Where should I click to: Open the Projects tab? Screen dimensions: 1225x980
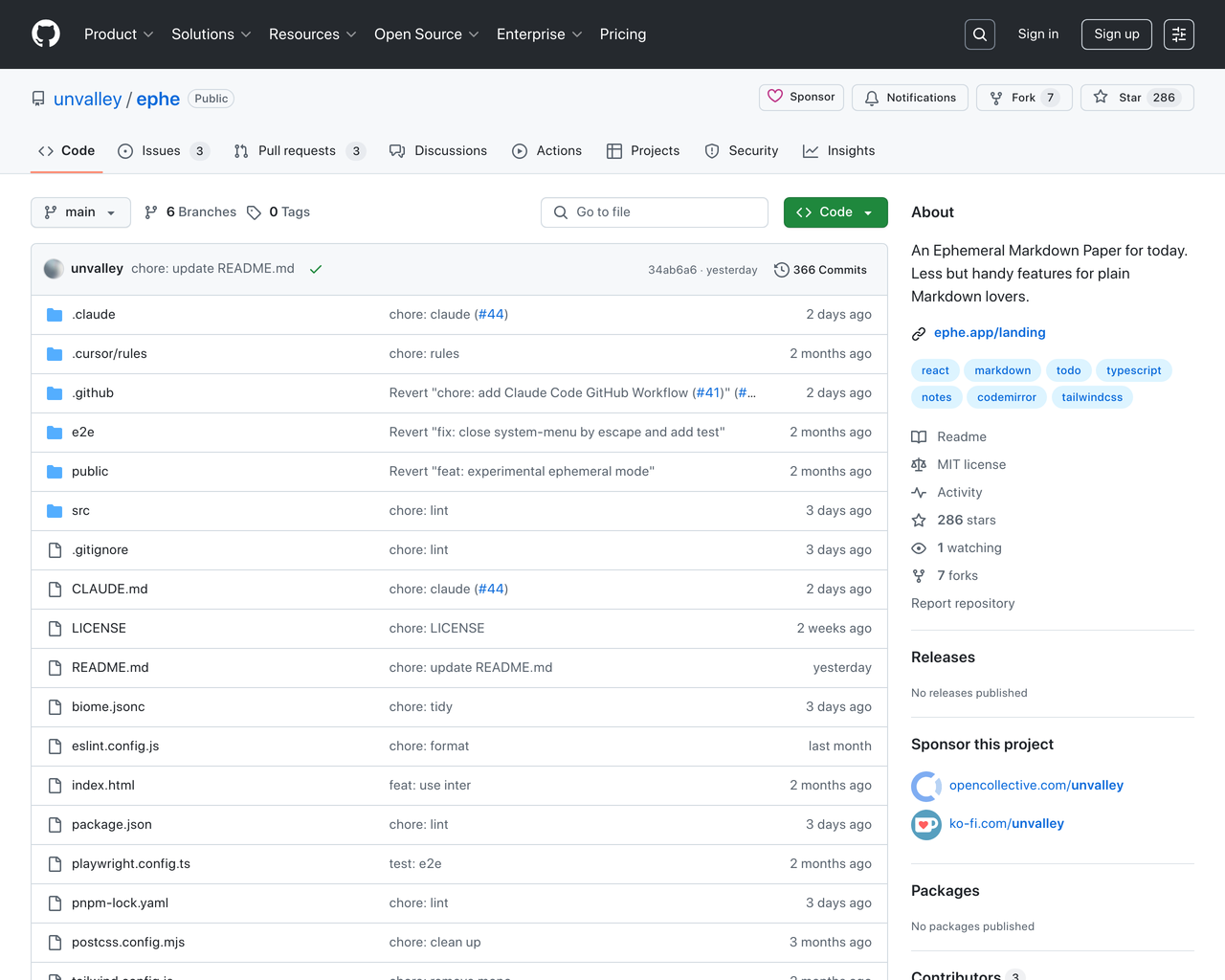pos(643,151)
